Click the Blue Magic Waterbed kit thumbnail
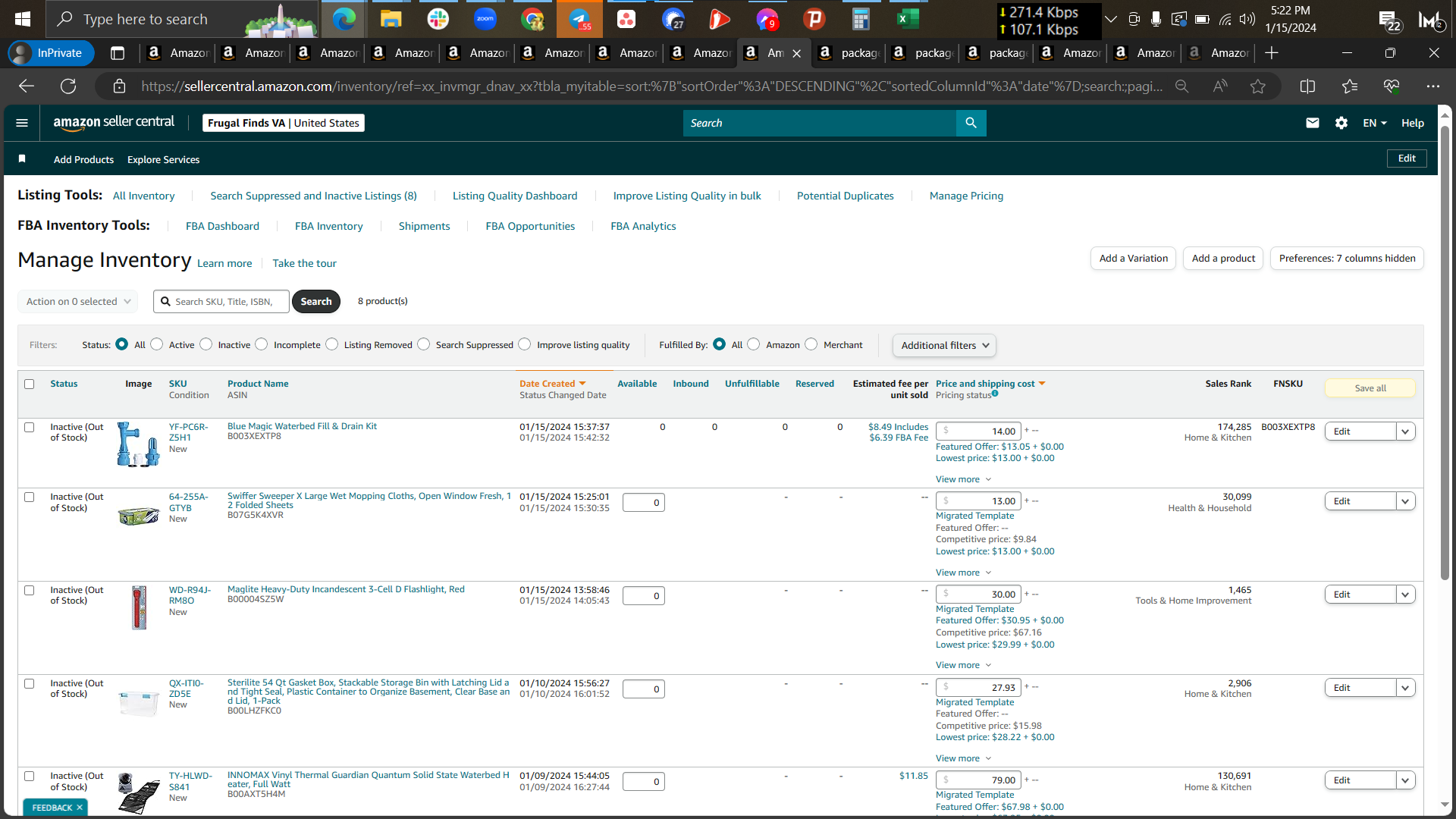Screen dimensions: 1456x819 [138, 444]
